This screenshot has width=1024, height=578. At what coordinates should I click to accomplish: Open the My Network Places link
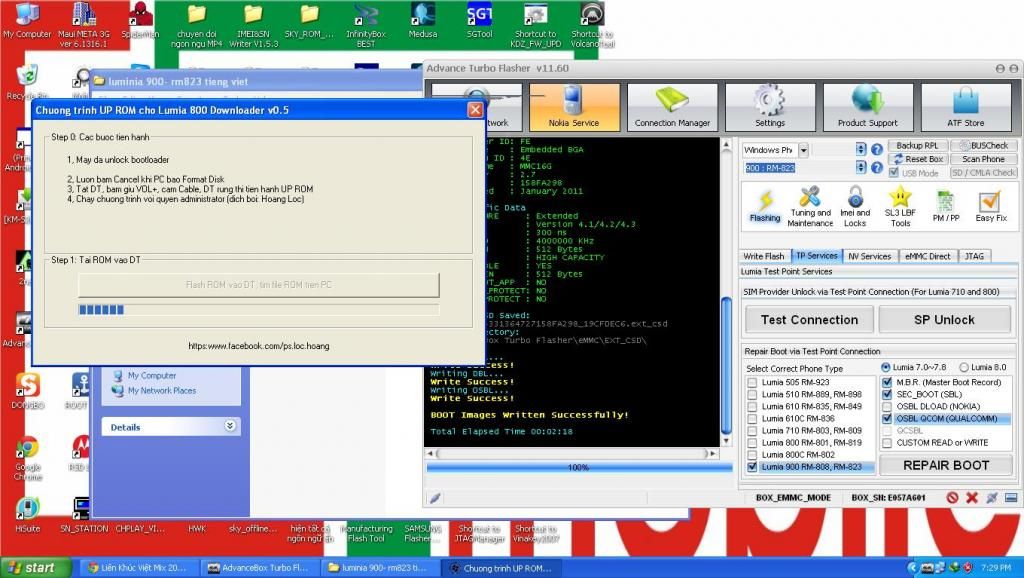(161, 391)
